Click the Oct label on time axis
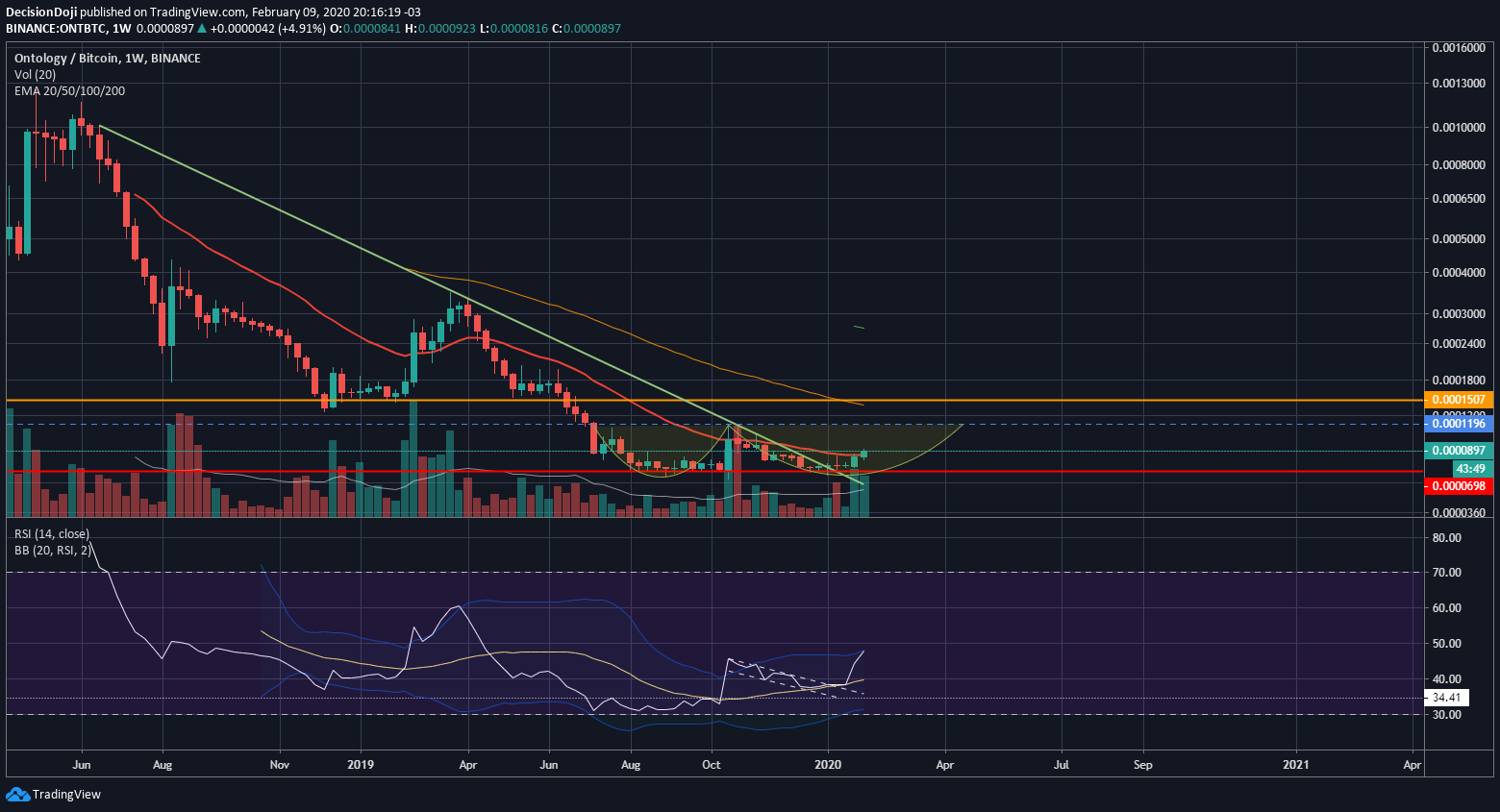The image size is (1500, 812). [x=712, y=765]
